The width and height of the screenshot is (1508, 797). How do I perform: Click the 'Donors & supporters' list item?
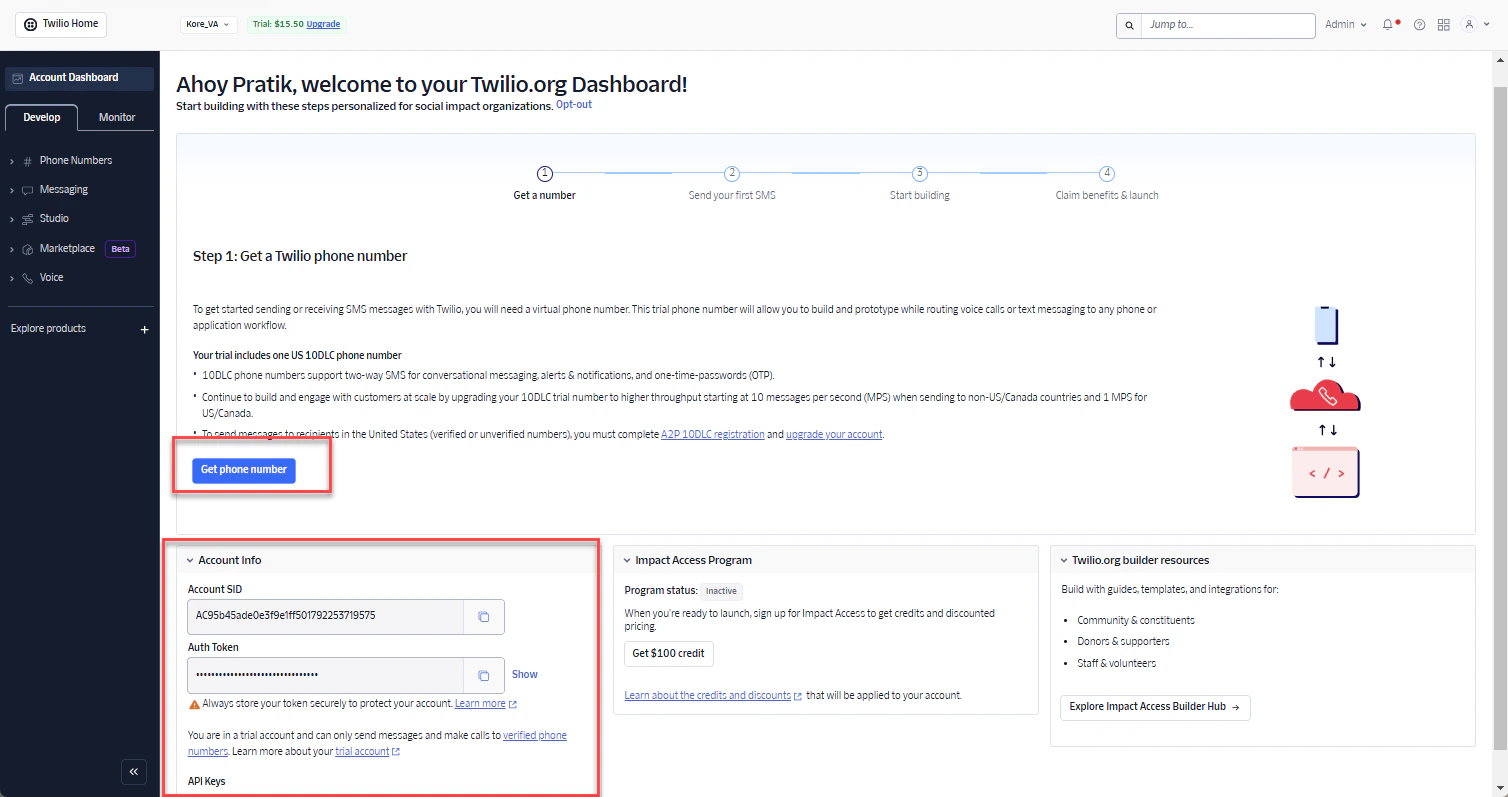(1123, 642)
